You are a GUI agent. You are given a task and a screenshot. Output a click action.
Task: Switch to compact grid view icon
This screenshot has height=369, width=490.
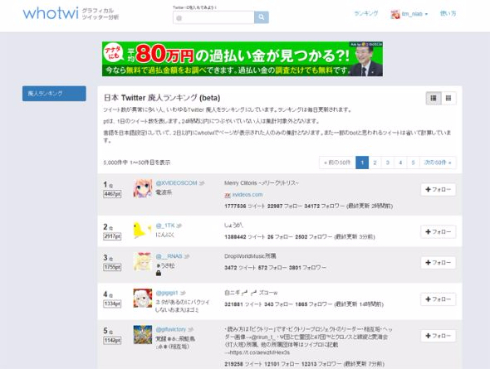[449, 98]
